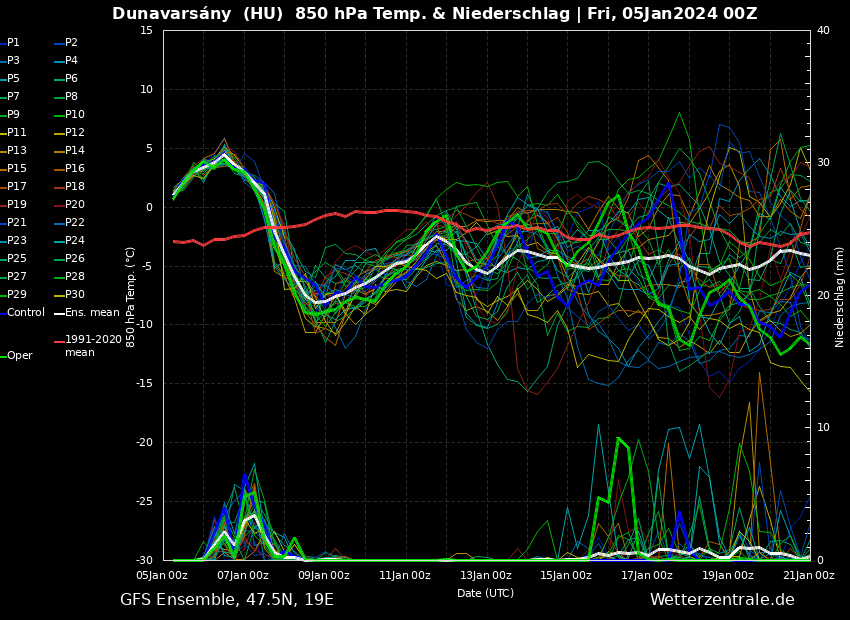
Task: Click the Niederschlag (mm) right axis title
Action: tap(840, 296)
